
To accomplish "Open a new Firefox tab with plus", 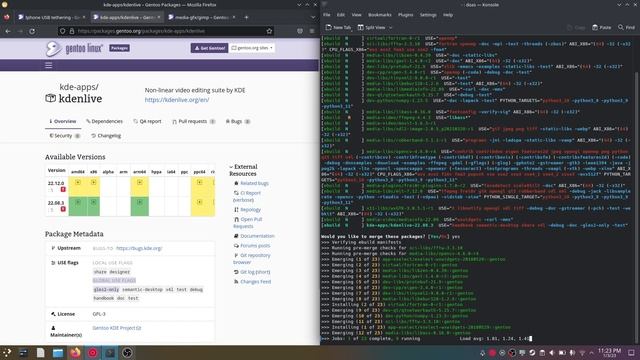I will [x=246, y=17].
